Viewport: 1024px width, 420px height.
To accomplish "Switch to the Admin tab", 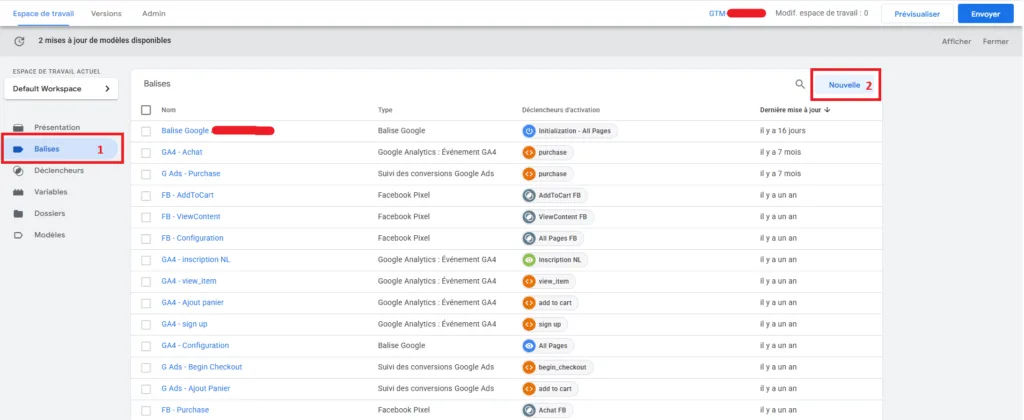I will coord(154,14).
